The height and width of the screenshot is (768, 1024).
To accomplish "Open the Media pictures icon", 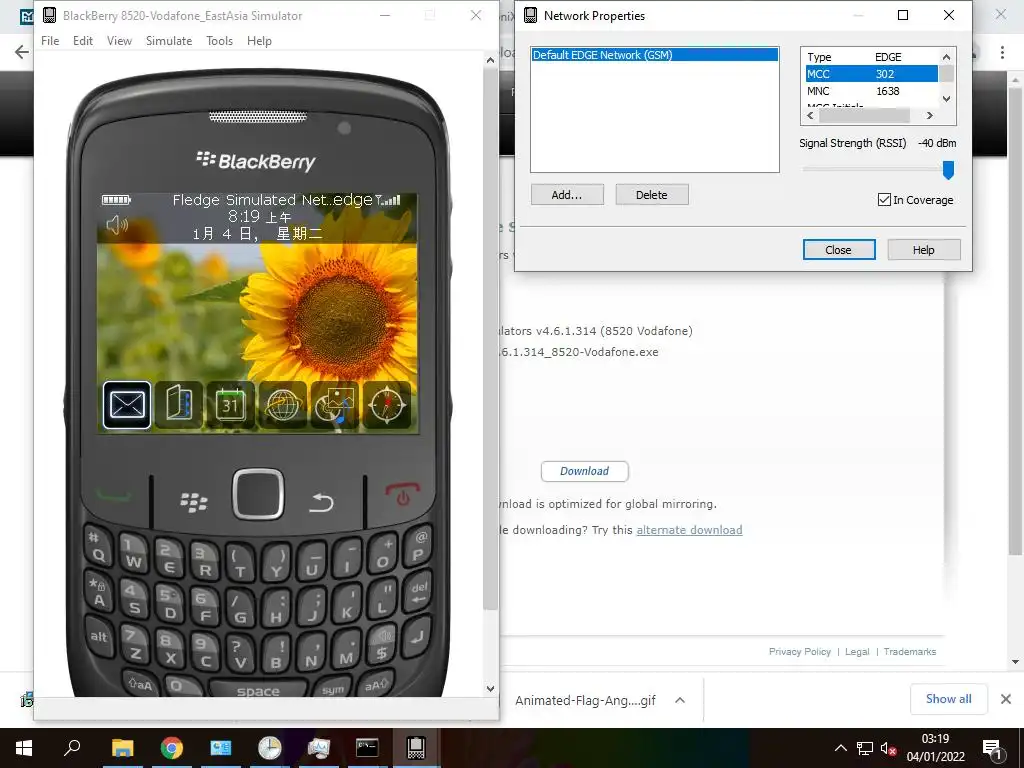I will click(x=334, y=405).
